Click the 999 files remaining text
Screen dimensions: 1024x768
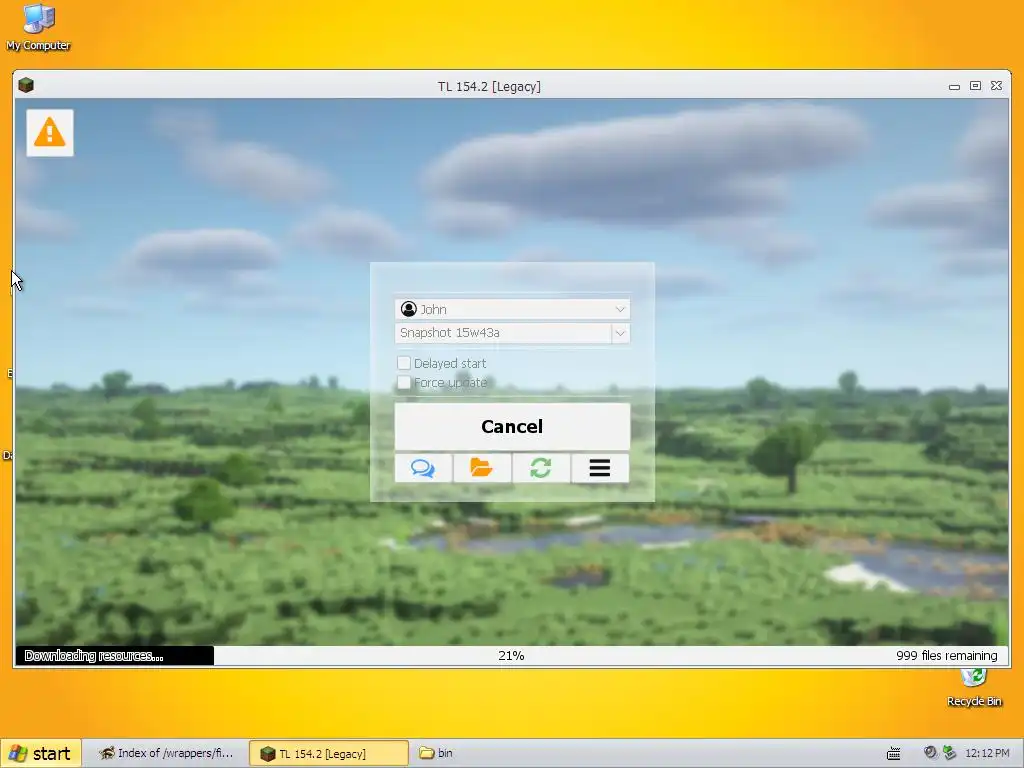[947, 656]
